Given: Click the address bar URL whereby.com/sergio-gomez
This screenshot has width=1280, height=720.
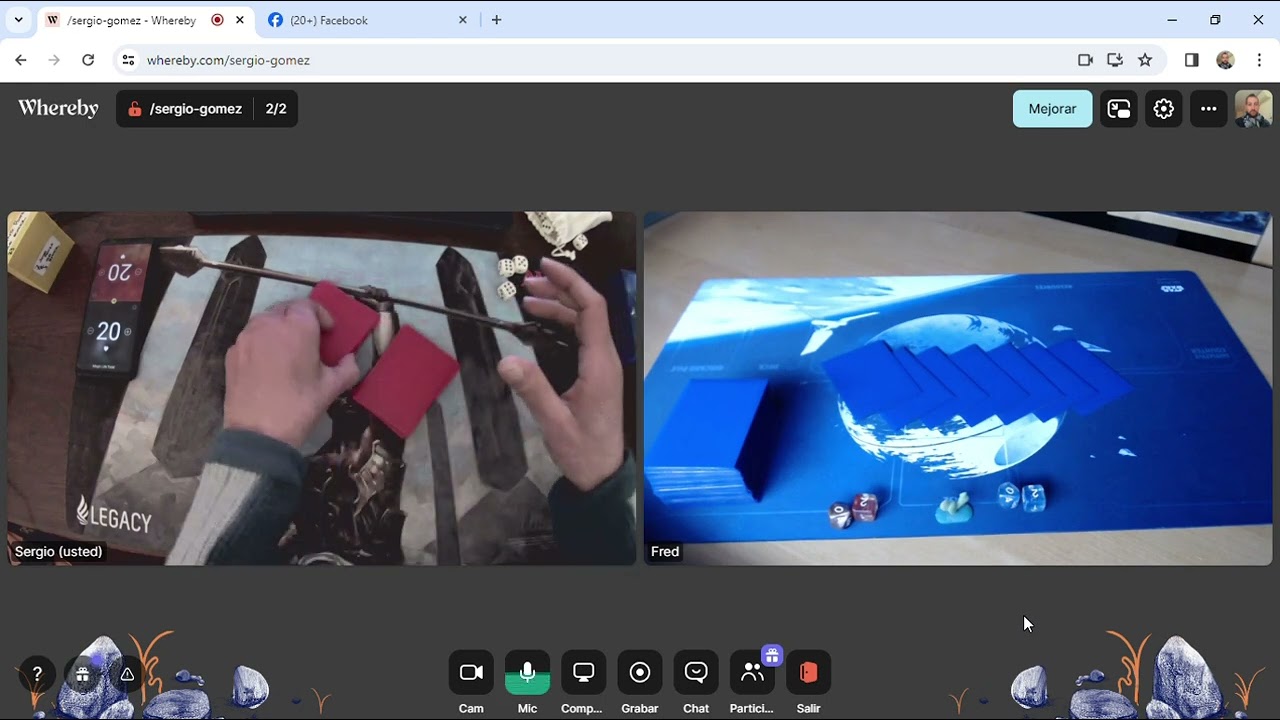Looking at the screenshot, I should 228,60.
